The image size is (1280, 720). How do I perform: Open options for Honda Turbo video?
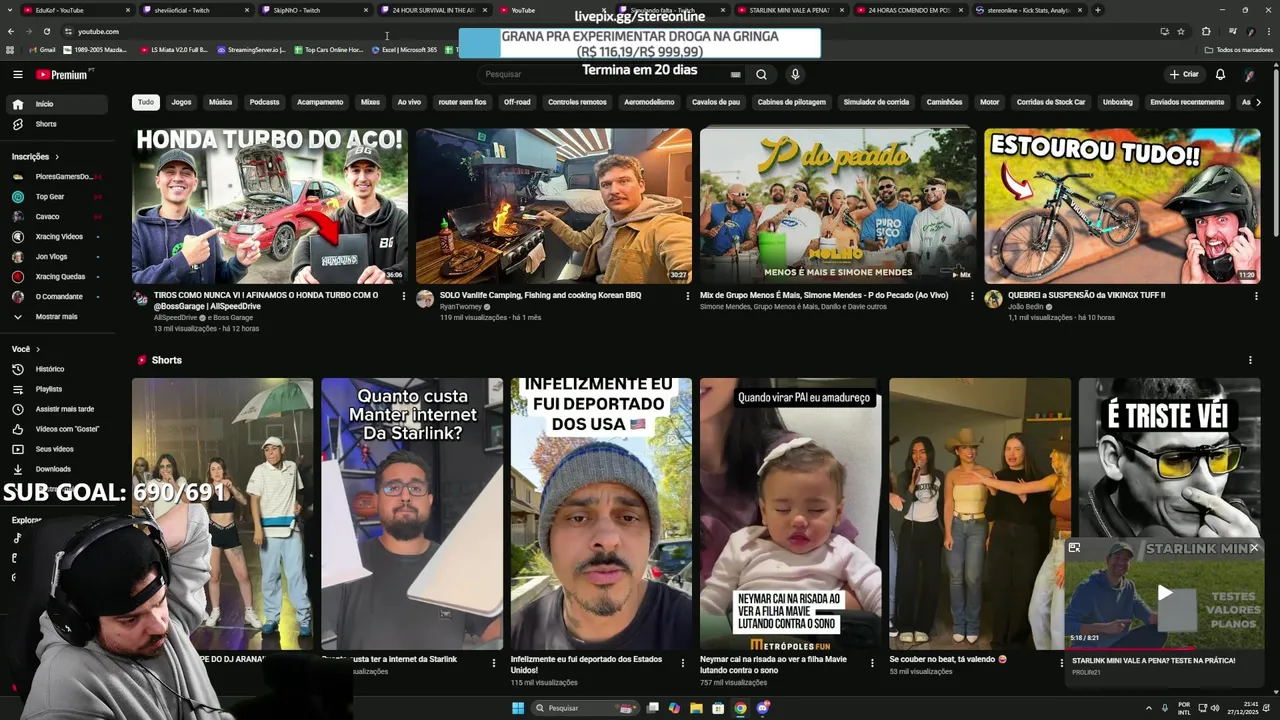tap(404, 296)
